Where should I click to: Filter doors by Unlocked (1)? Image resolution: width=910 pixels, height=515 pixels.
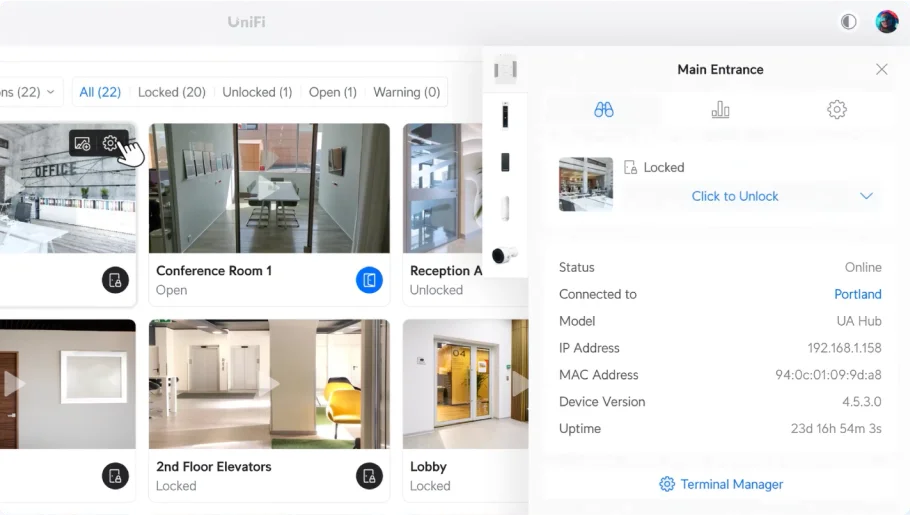pyautogui.click(x=257, y=92)
